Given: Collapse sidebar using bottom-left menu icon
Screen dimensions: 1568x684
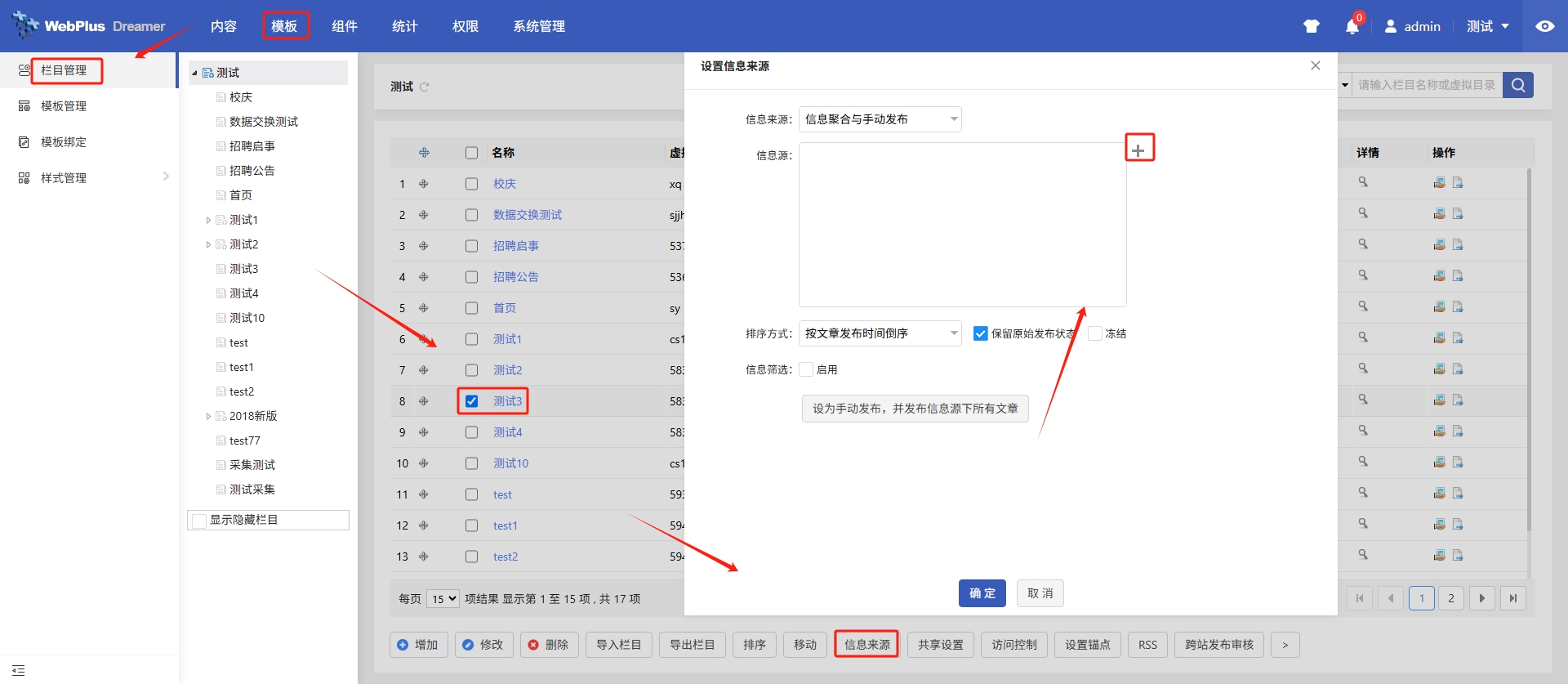Looking at the screenshot, I should click(18, 670).
